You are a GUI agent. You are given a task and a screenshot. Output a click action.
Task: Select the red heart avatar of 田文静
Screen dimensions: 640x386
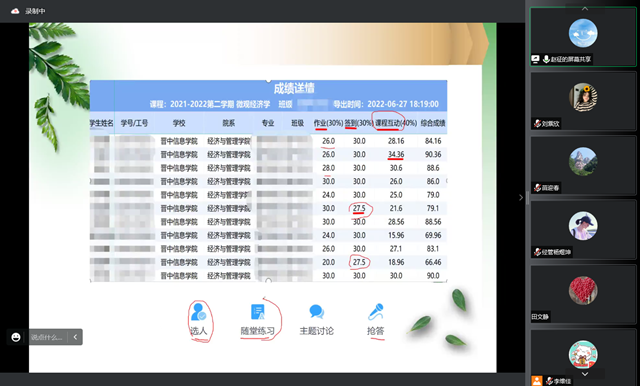583,290
